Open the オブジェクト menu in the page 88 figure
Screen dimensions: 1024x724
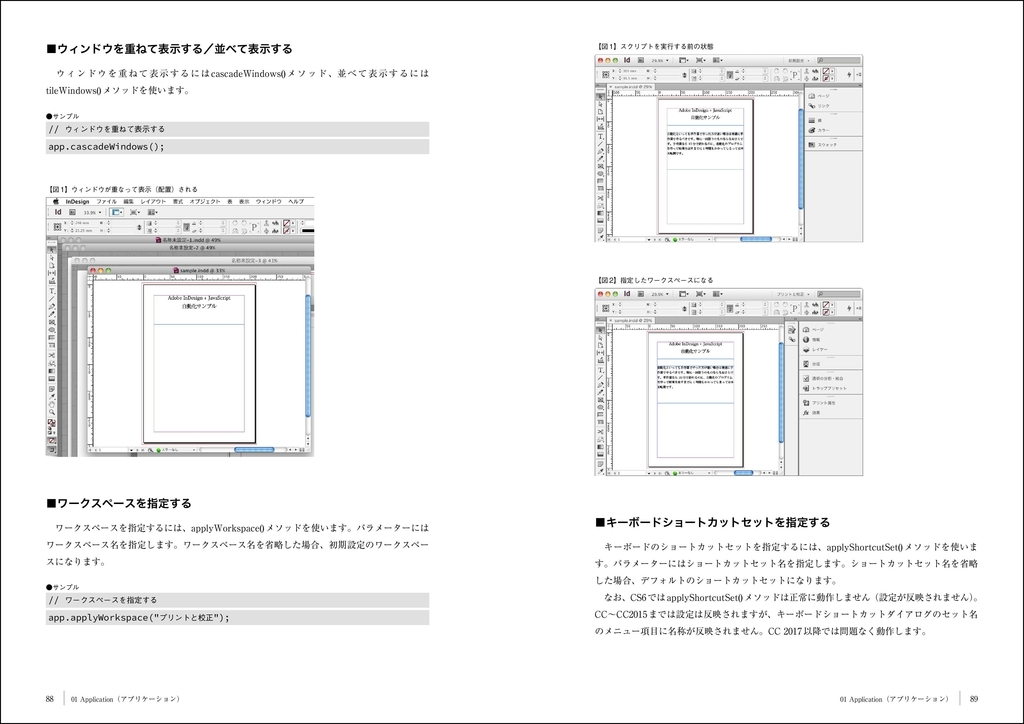point(205,202)
